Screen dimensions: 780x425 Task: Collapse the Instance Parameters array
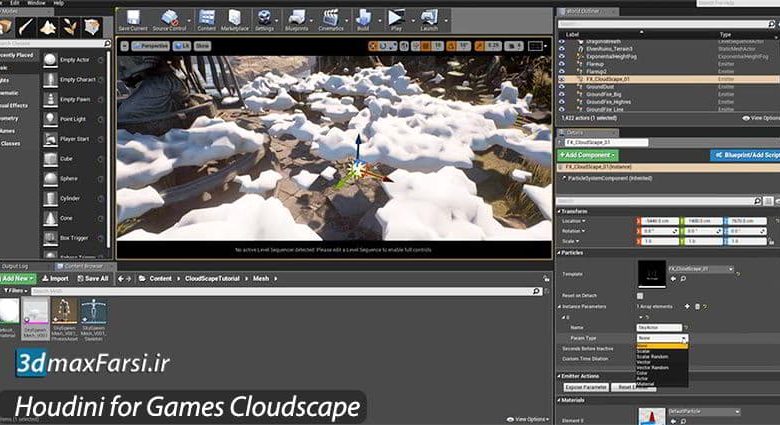[560, 307]
